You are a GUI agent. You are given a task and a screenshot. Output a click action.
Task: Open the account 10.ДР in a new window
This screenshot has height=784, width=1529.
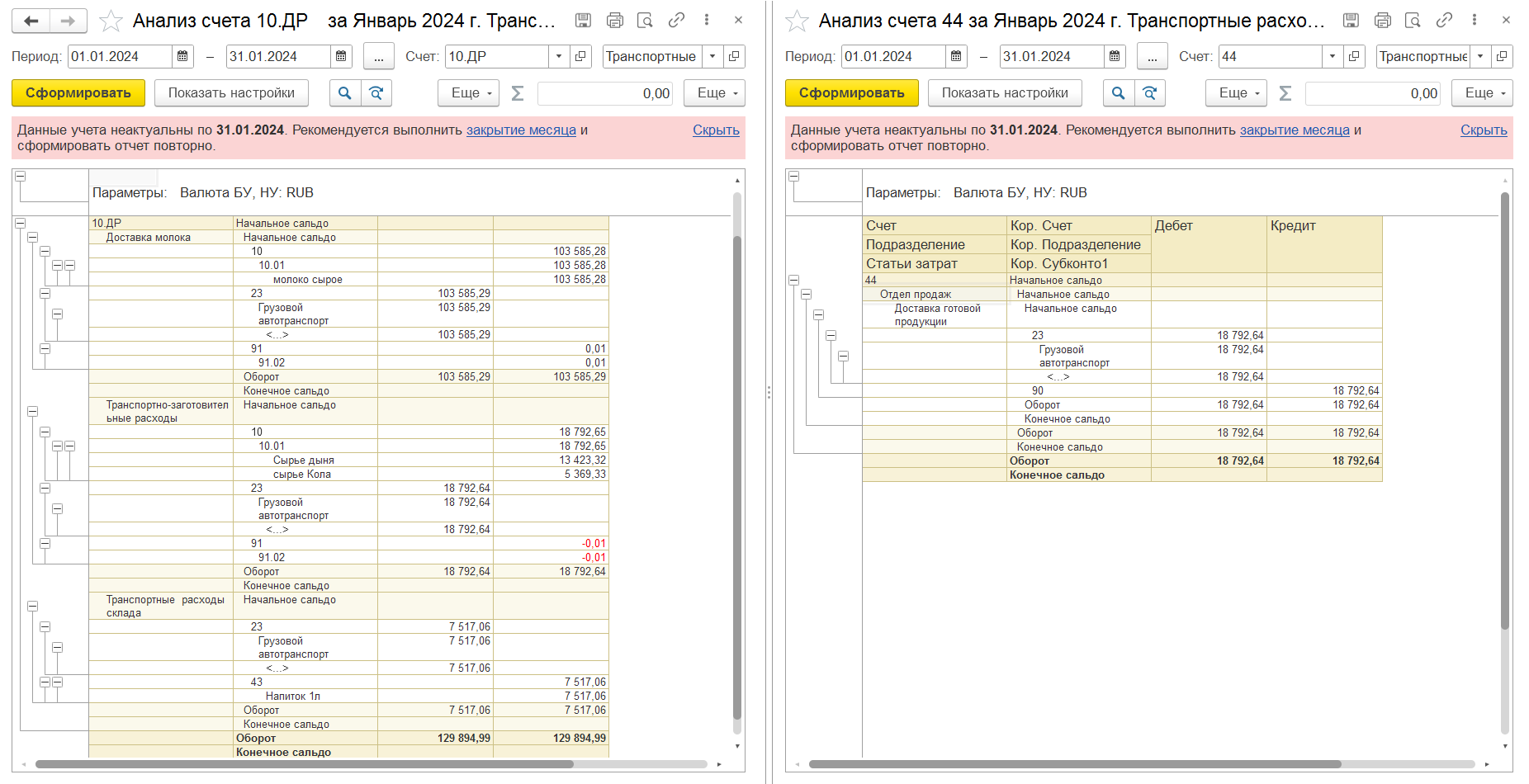click(x=581, y=56)
